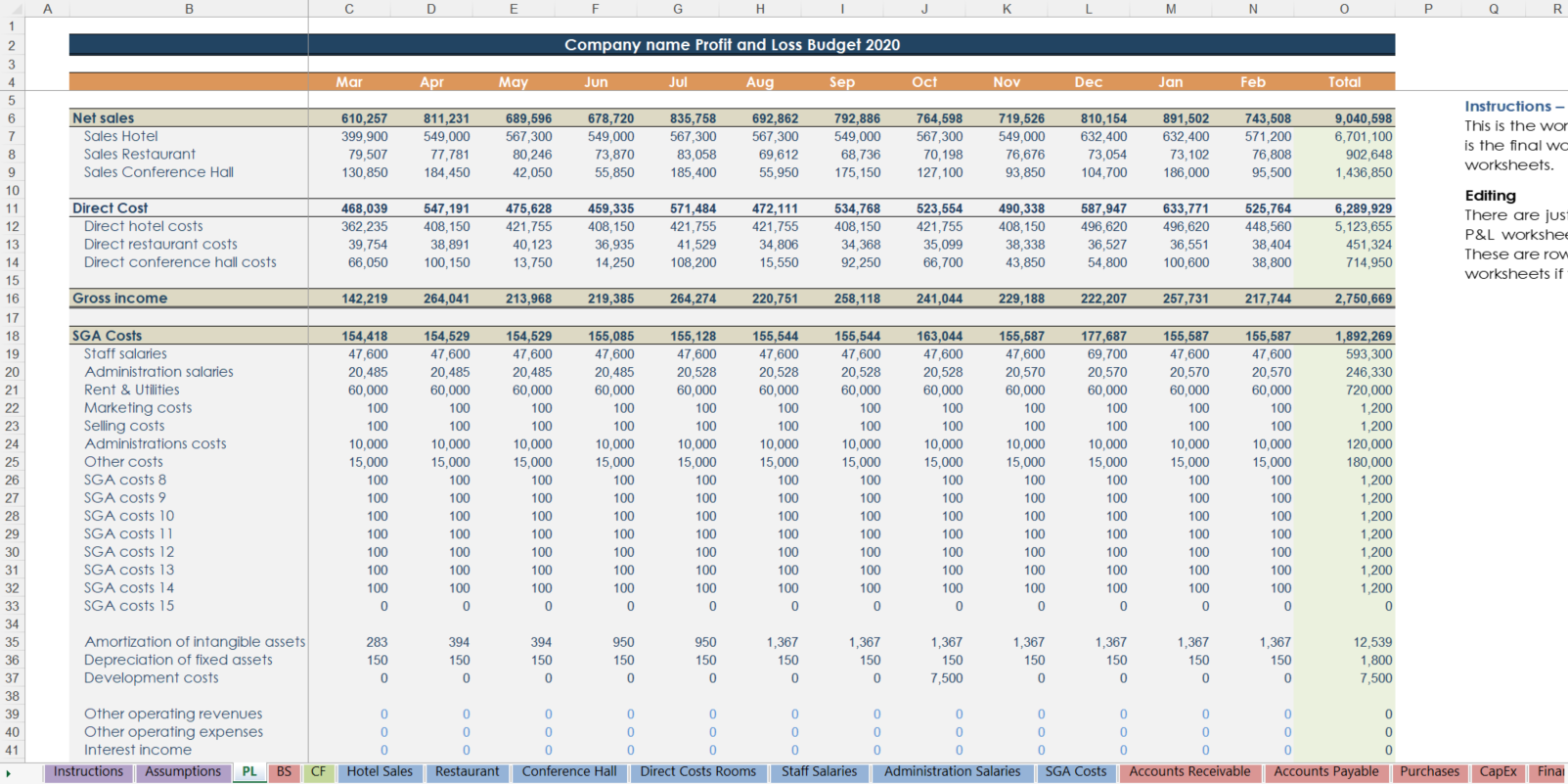
Task: Switch to the Assumptions sheet tab
Action: 183,772
